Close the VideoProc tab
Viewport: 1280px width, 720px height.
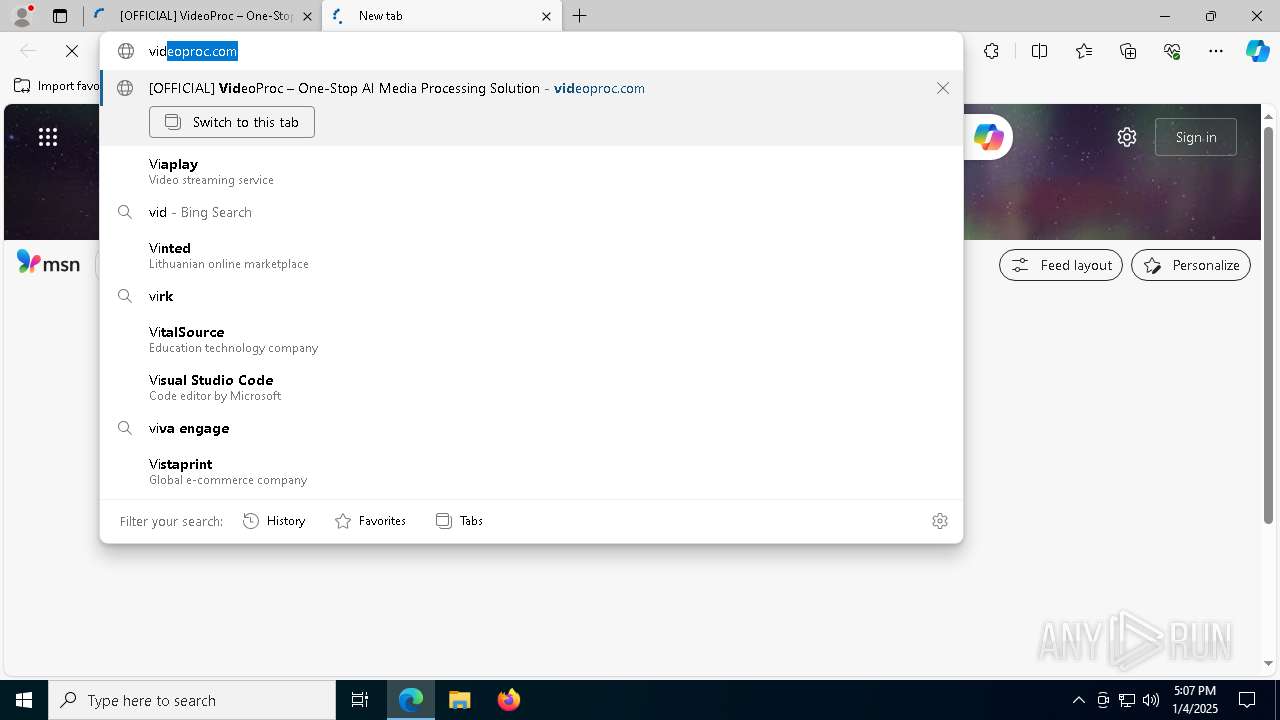pyautogui.click(x=307, y=16)
